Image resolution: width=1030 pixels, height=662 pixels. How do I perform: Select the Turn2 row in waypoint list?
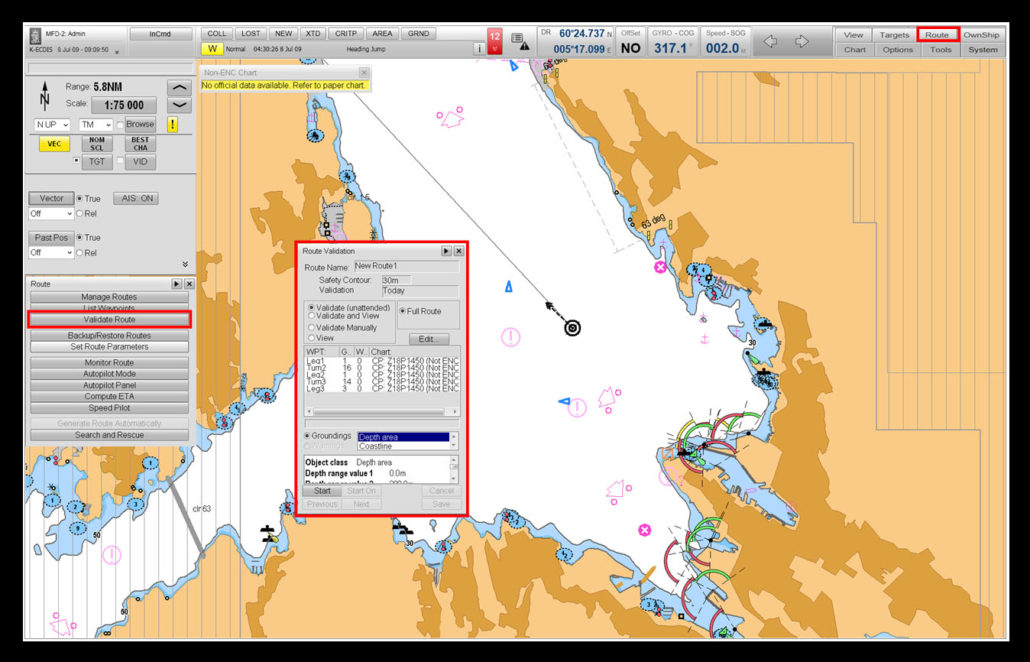click(x=382, y=368)
